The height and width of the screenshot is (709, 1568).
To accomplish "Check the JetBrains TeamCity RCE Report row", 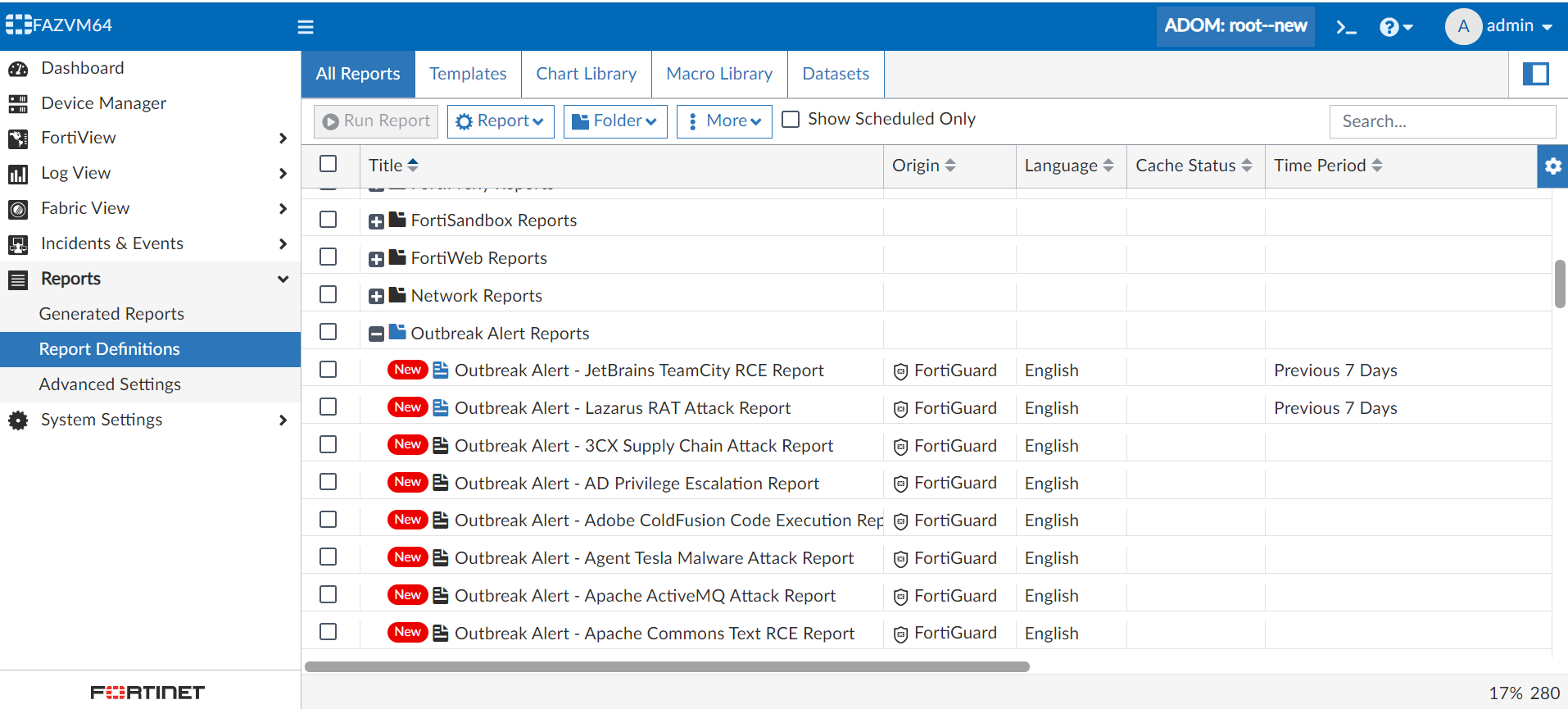I will pos(329,370).
